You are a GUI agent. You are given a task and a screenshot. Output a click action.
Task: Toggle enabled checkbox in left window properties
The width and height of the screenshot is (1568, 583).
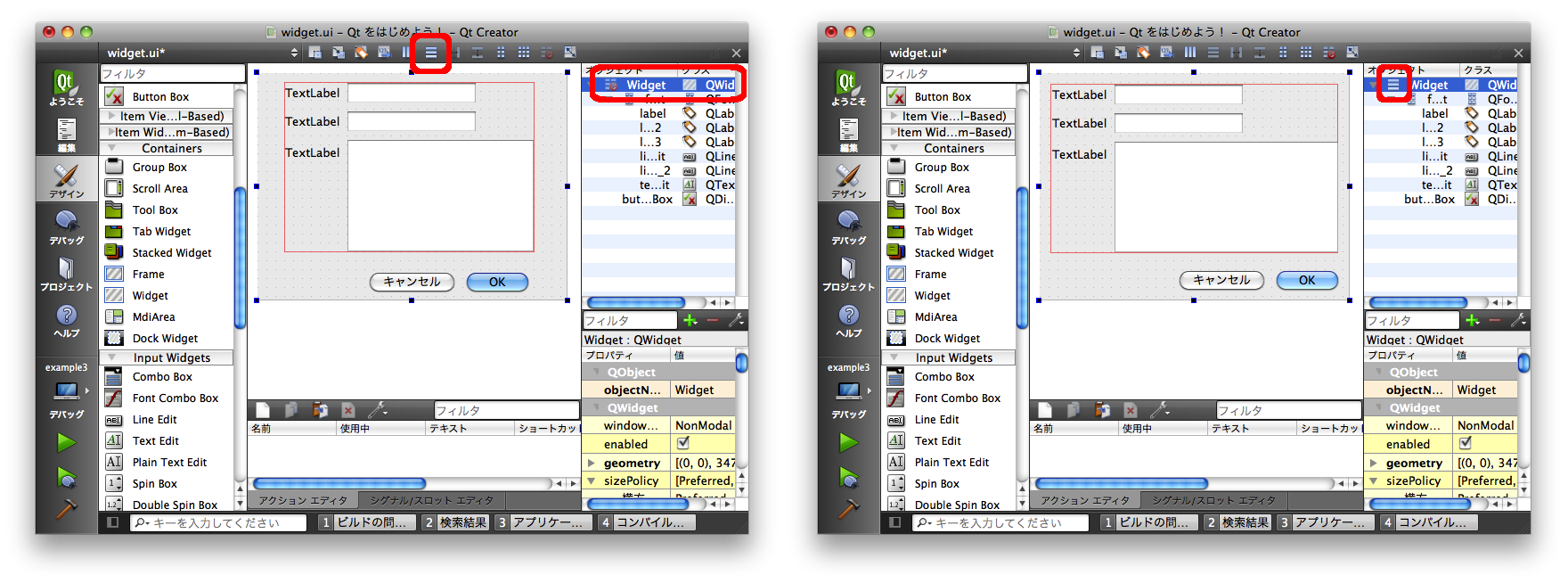683,443
